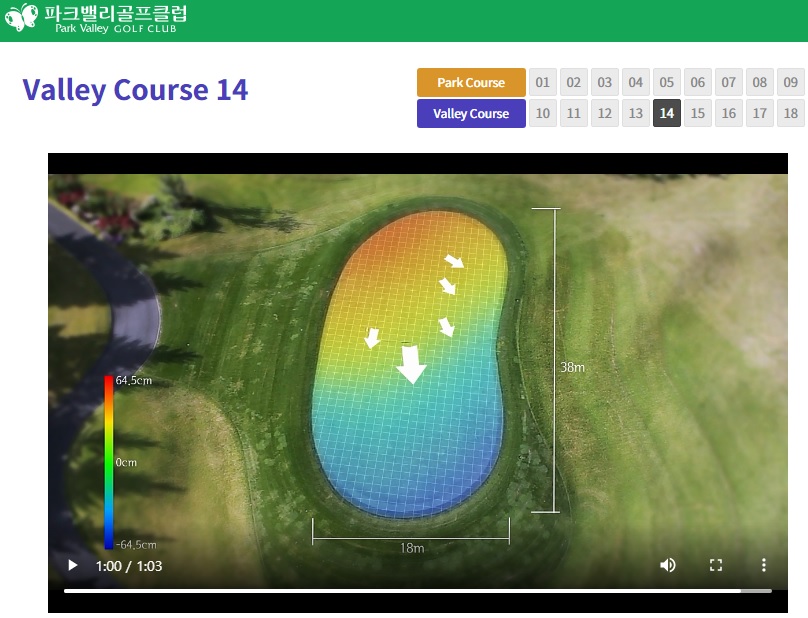Enter fullscreen video mode

[716, 565]
